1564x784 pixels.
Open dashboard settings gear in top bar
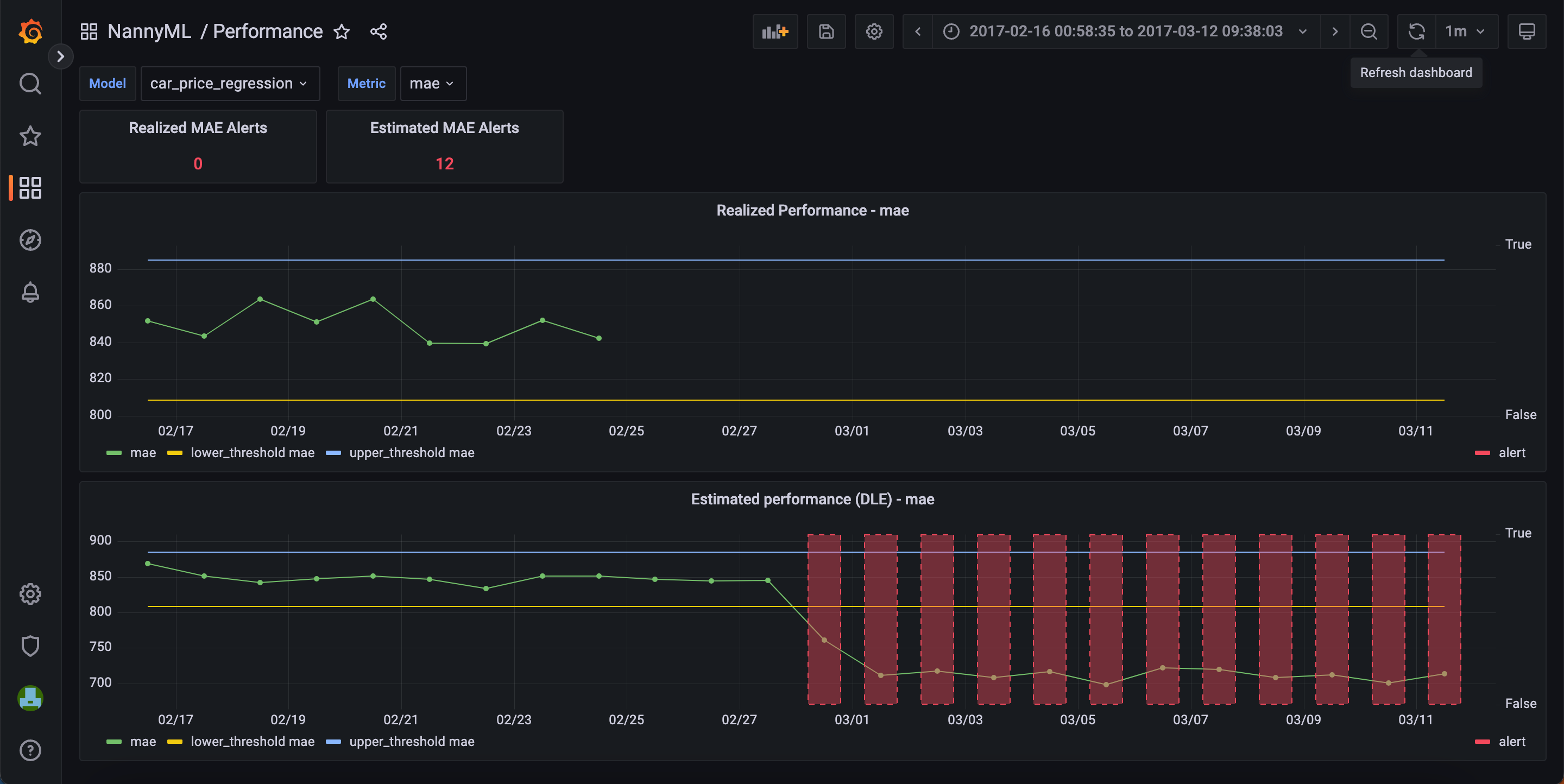click(874, 31)
